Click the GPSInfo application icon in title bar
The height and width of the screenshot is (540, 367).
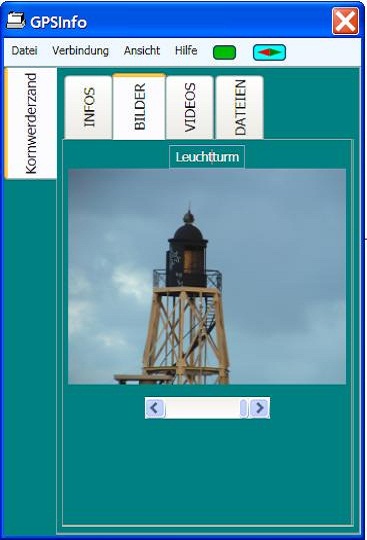15,21
